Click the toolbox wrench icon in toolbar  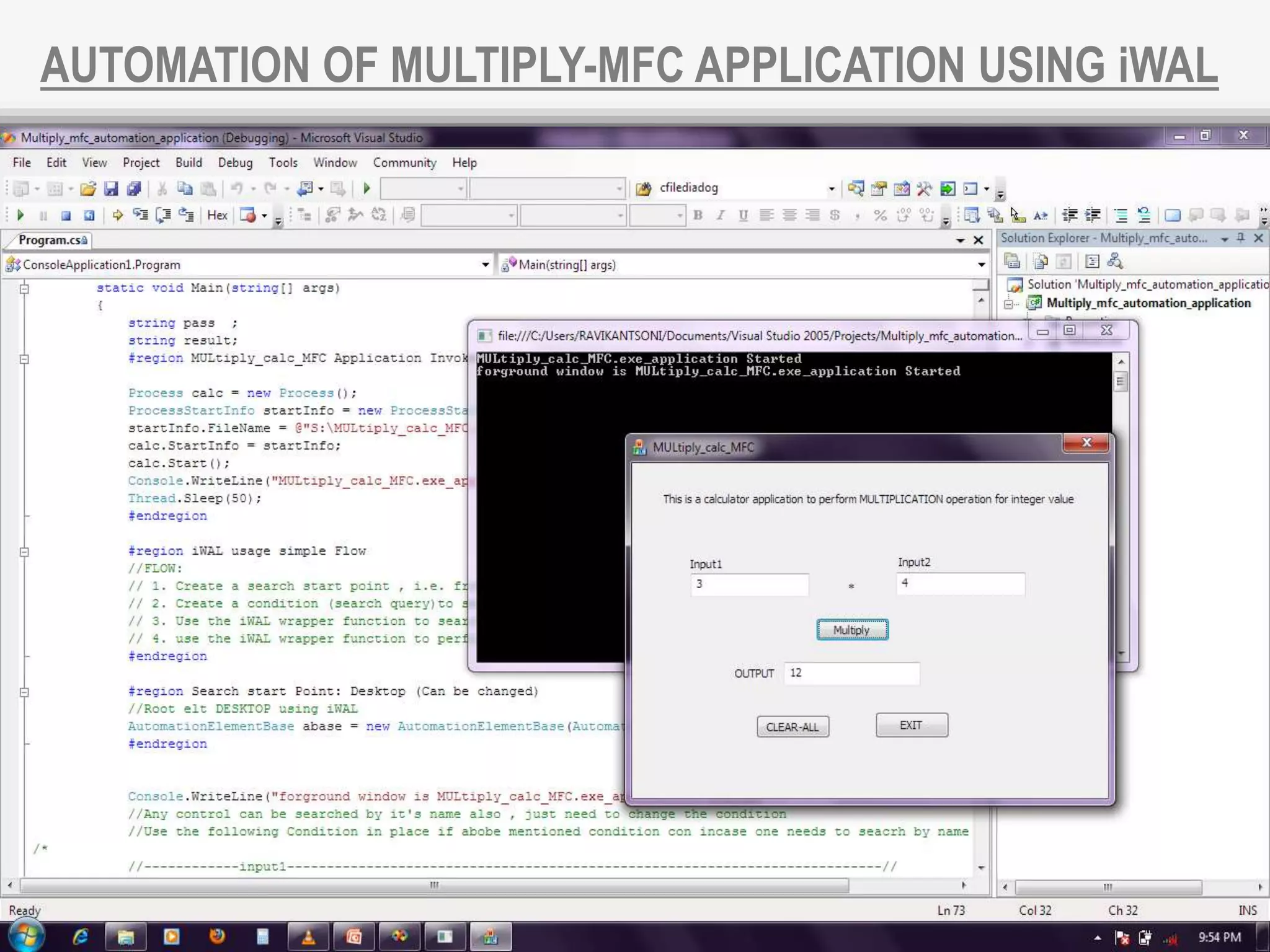[x=924, y=188]
